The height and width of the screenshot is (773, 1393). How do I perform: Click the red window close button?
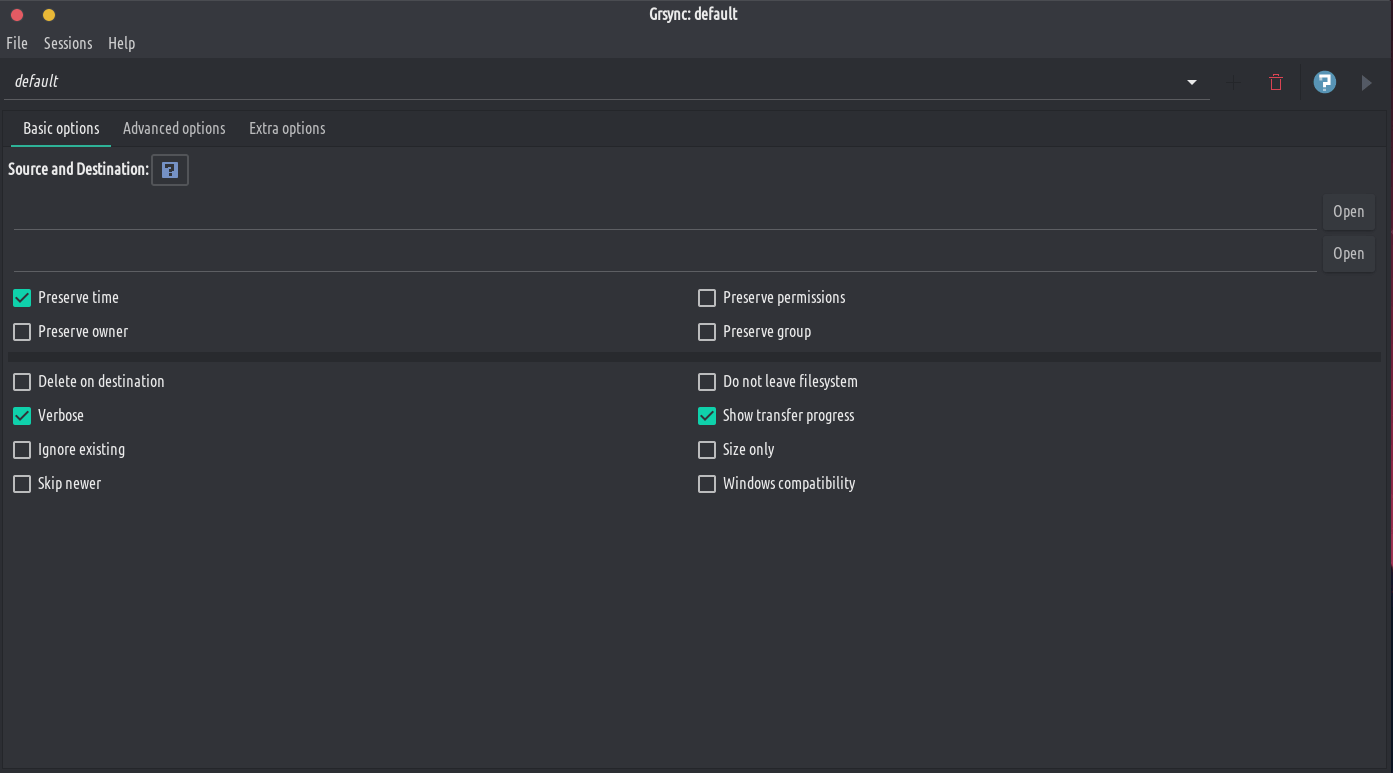tap(17, 15)
